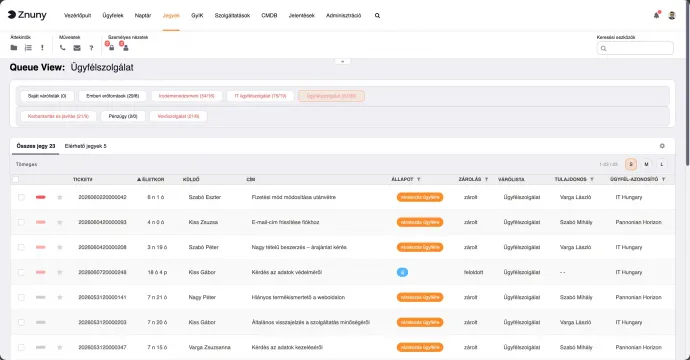The image size is (690, 360).
Task: Click the question mark action icon
Action: pos(91,48)
